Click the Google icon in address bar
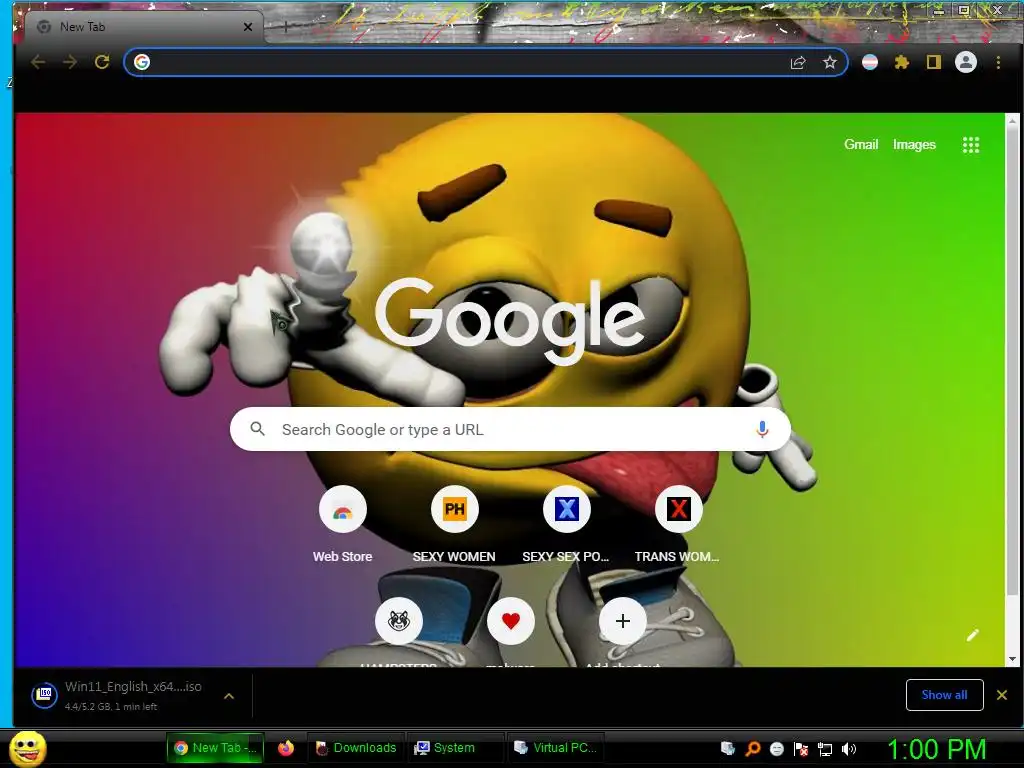This screenshot has width=1024, height=768. click(x=142, y=62)
